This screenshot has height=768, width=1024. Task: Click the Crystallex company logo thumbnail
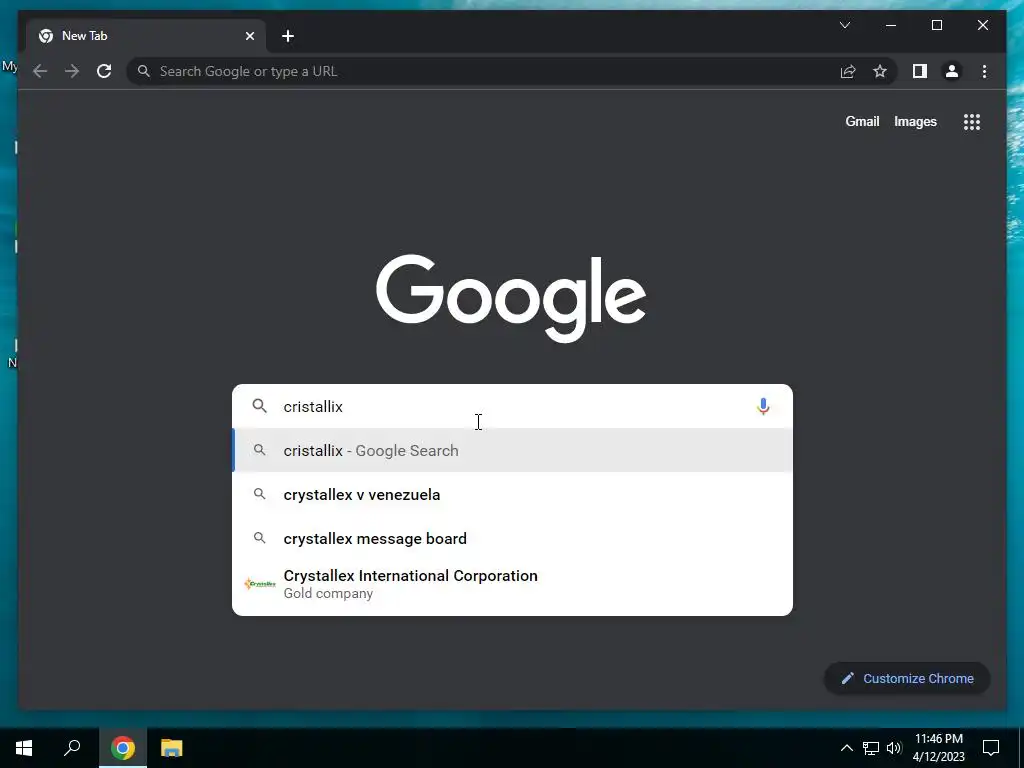click(260, 584)
